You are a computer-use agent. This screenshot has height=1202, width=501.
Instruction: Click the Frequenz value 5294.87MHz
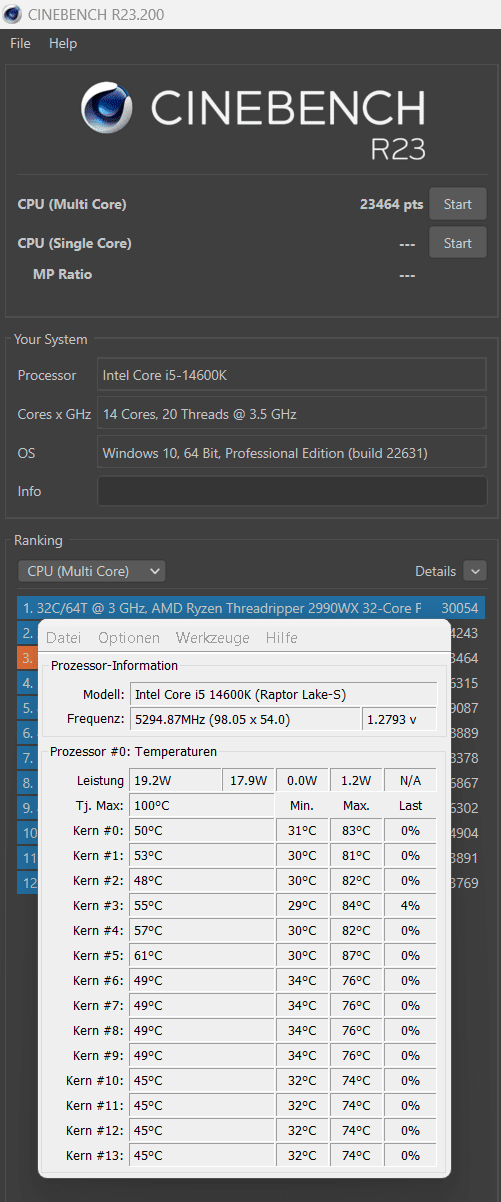[244, 719]
